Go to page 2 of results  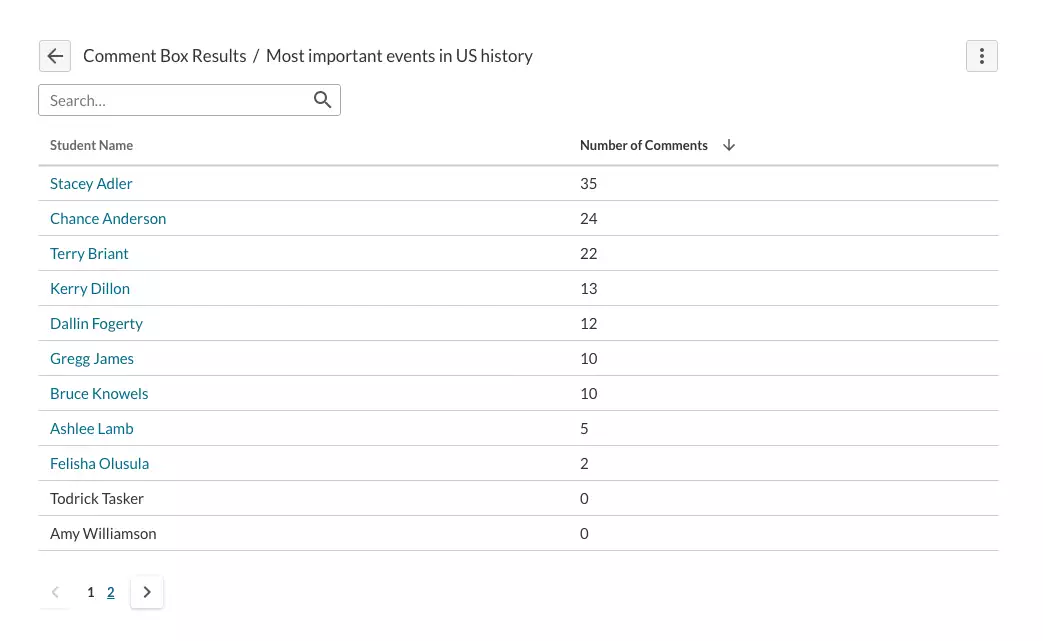(110, 592)
